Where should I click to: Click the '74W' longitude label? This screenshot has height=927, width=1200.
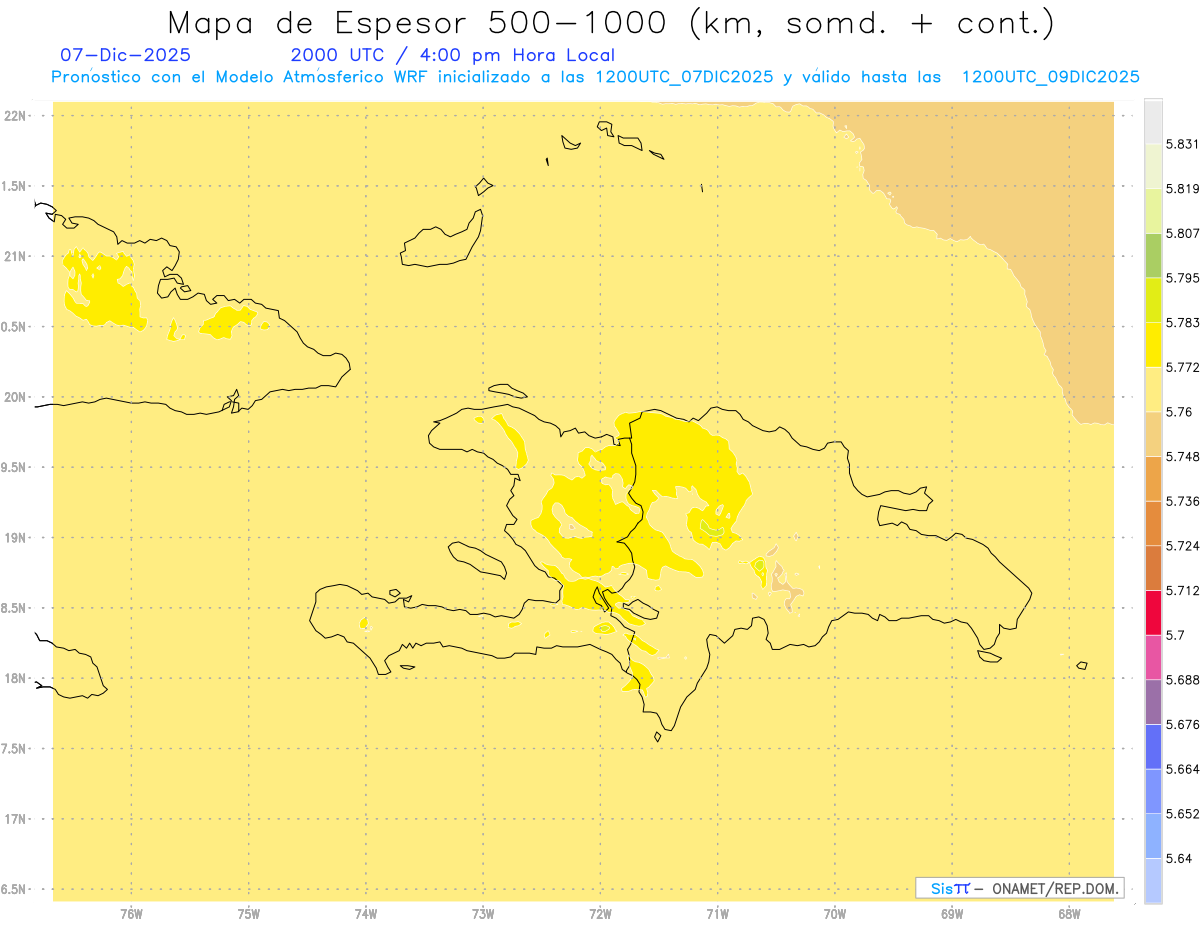[366, 914]
